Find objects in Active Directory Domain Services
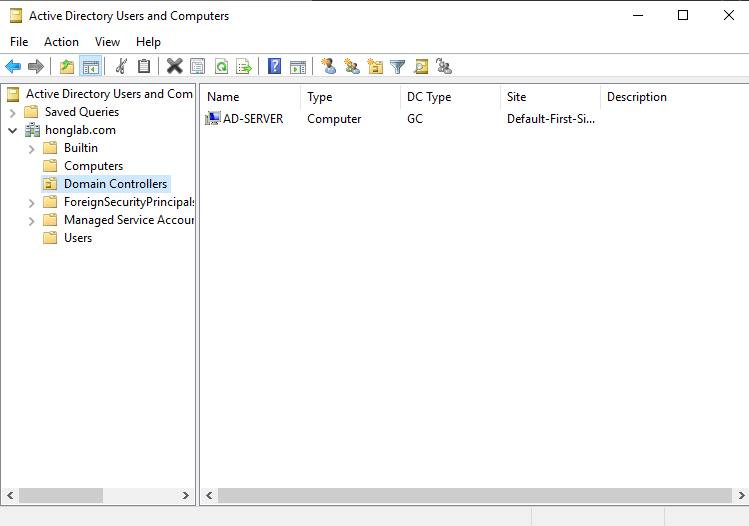 tap(421, 66)
